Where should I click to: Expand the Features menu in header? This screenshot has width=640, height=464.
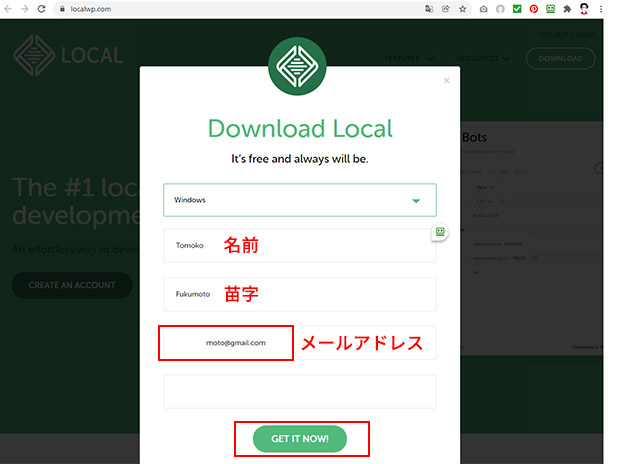[409, 59]
